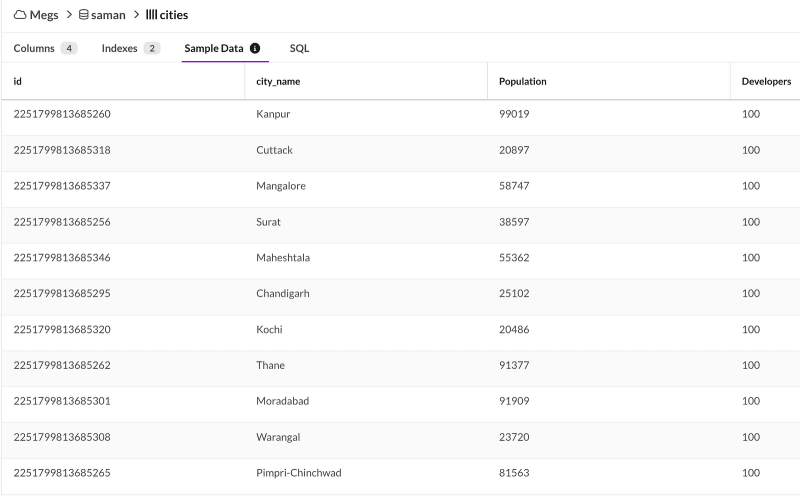
Task: Click the Columns count badge 4
Action: coord(69,48)
